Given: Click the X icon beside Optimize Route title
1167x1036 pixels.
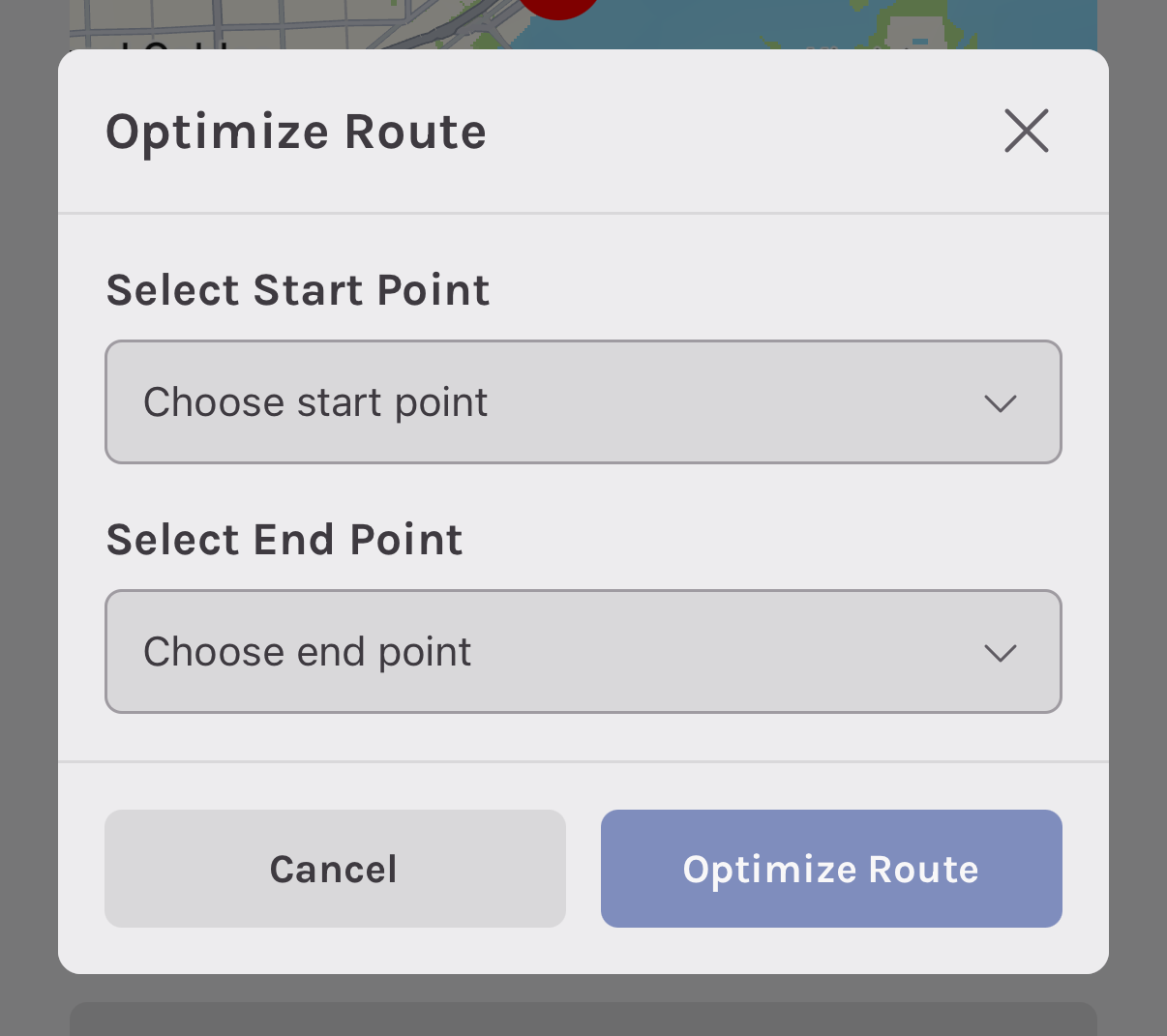Looking at the screenshot, I should [x=1026, y=131].
